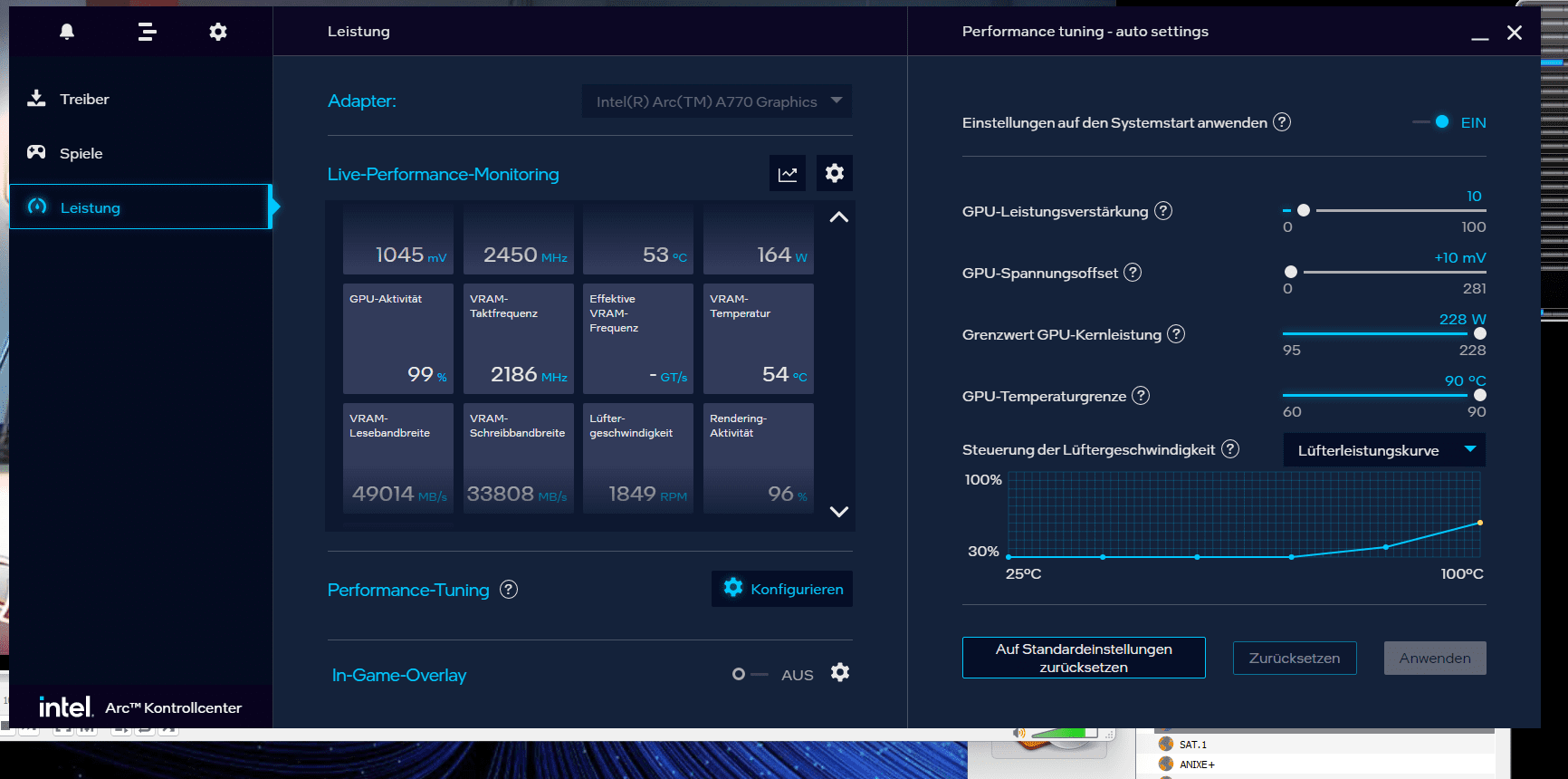Click the VRAM-Temperatur 54 °C tile
The width and height of the screenshot is (1568, 779).
(x=759, y=339)
